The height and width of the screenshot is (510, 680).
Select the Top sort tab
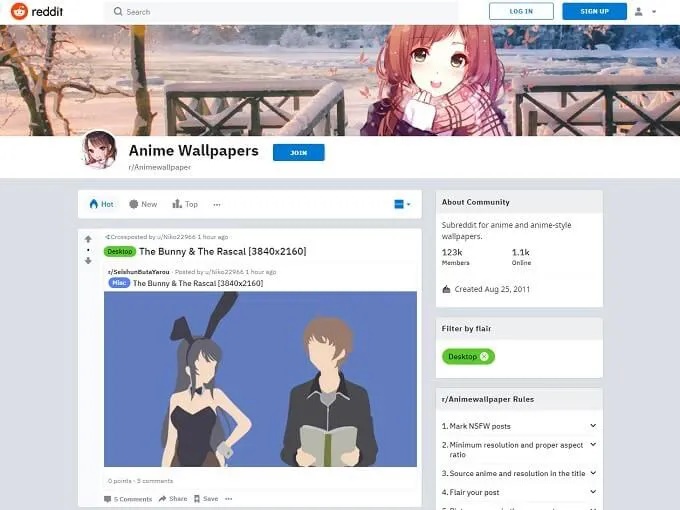[185, 204]
